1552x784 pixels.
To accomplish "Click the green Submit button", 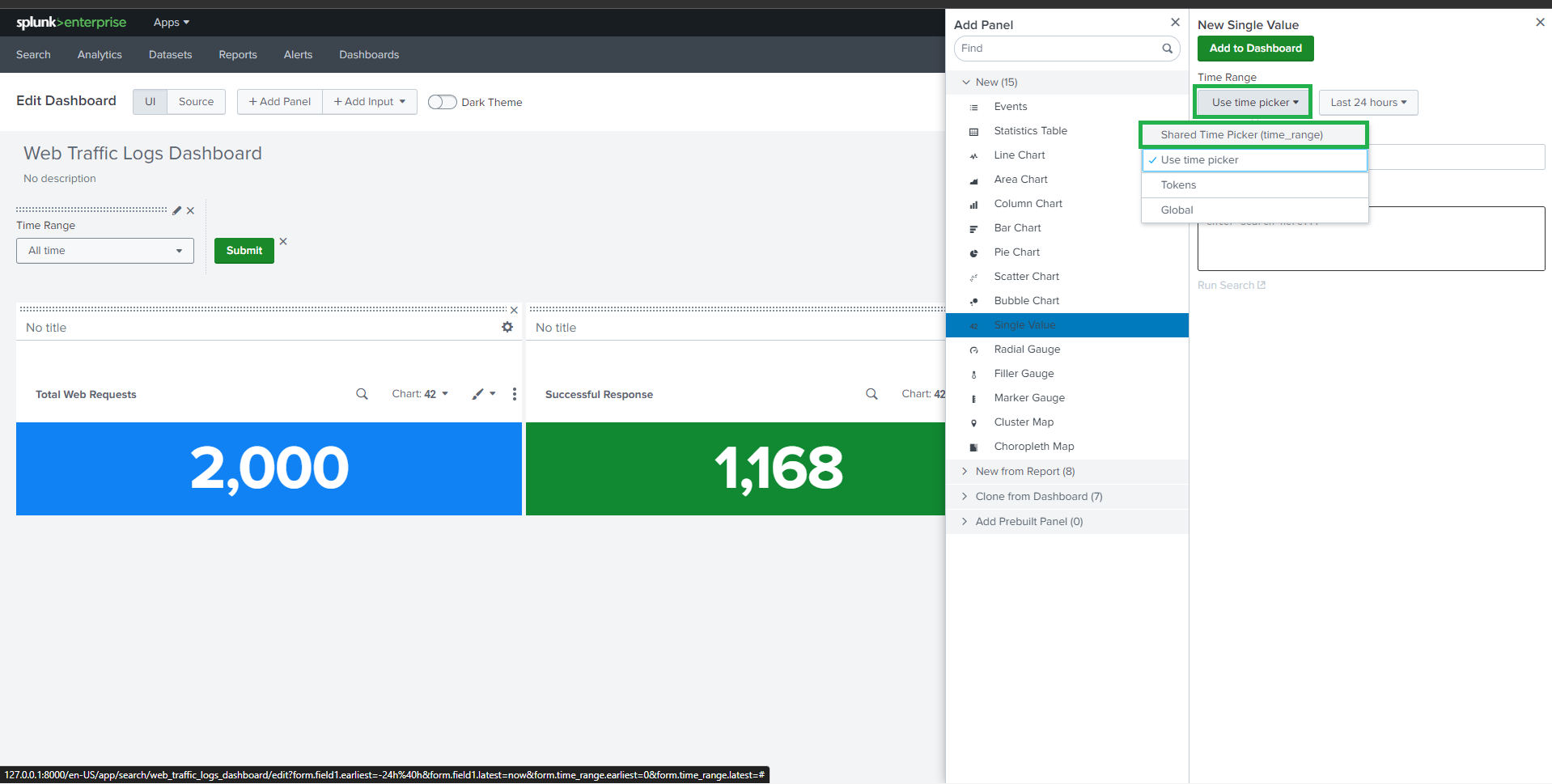I will pyautogui.click(x=244, y=251).
